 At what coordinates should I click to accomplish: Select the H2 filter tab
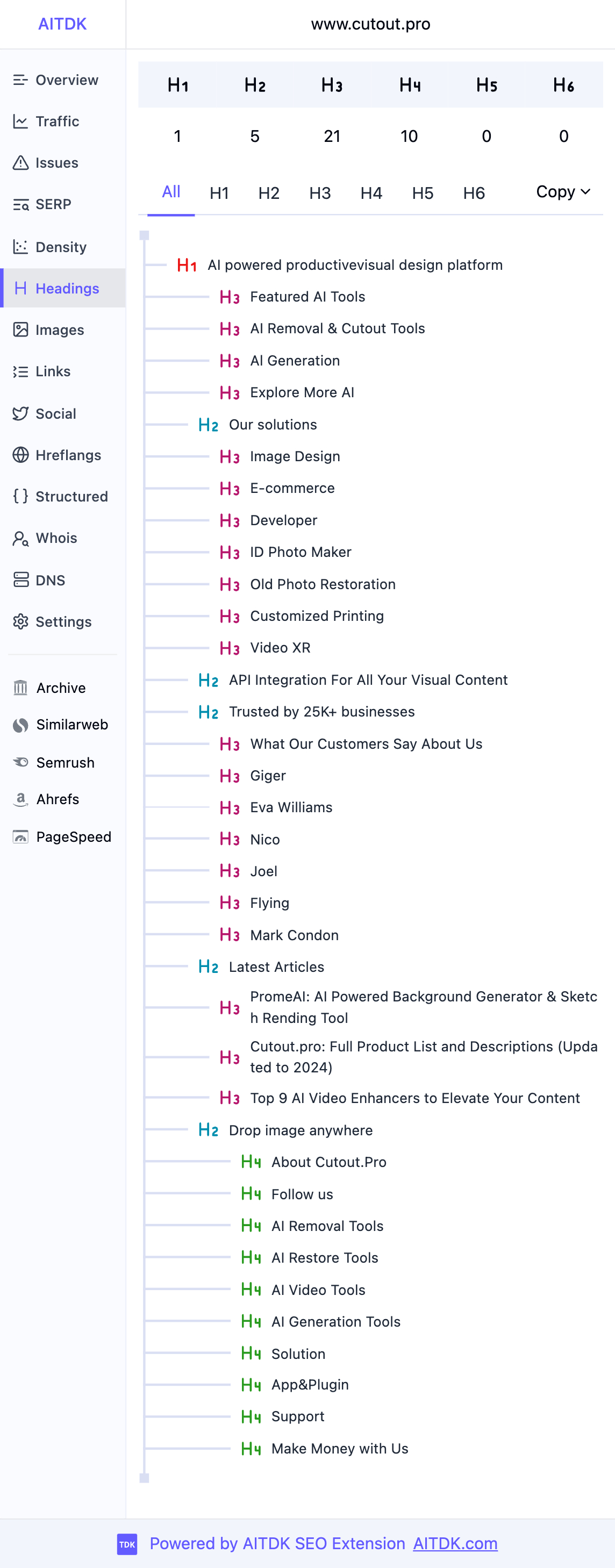pos(269,194)
